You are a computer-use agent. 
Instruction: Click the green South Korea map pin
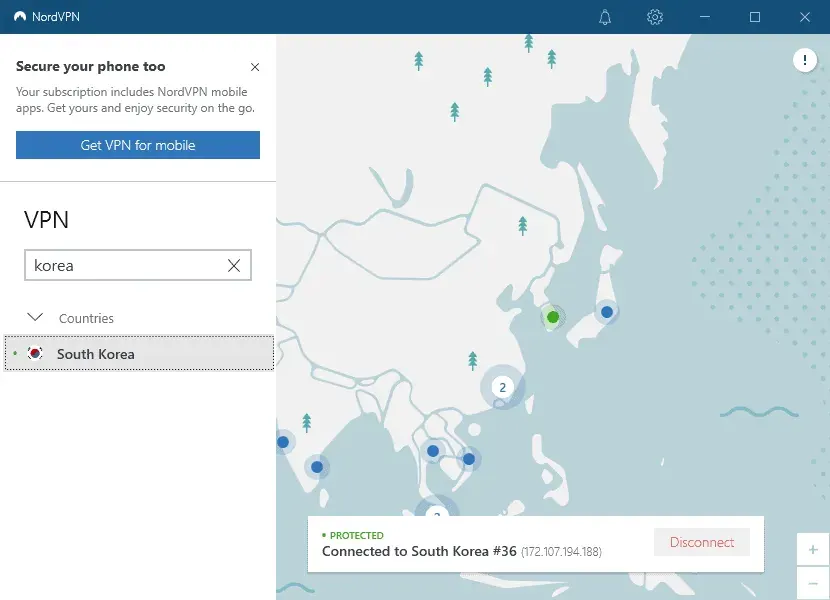tap(553, 317)
